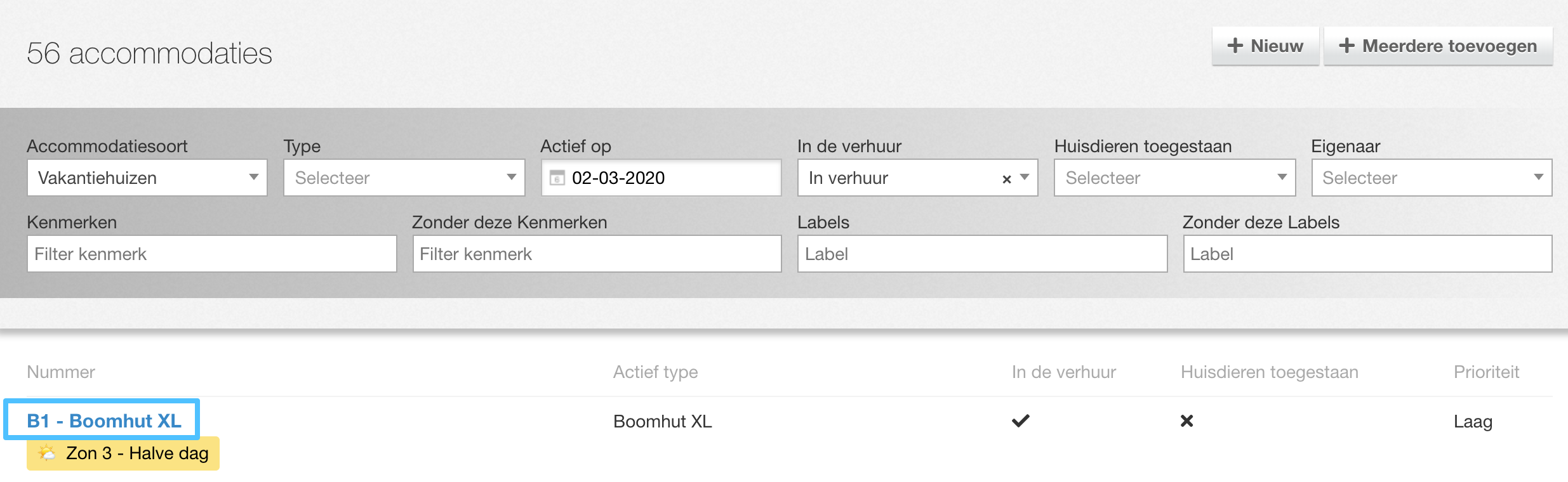
Task: Click the plus icon on Meerdere toevoegen
Action: pyautogui.click(x=1346, y=46)
